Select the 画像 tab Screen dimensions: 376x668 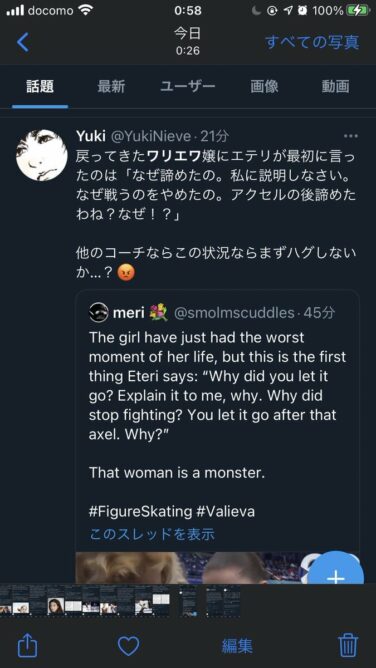click(264, 86)
